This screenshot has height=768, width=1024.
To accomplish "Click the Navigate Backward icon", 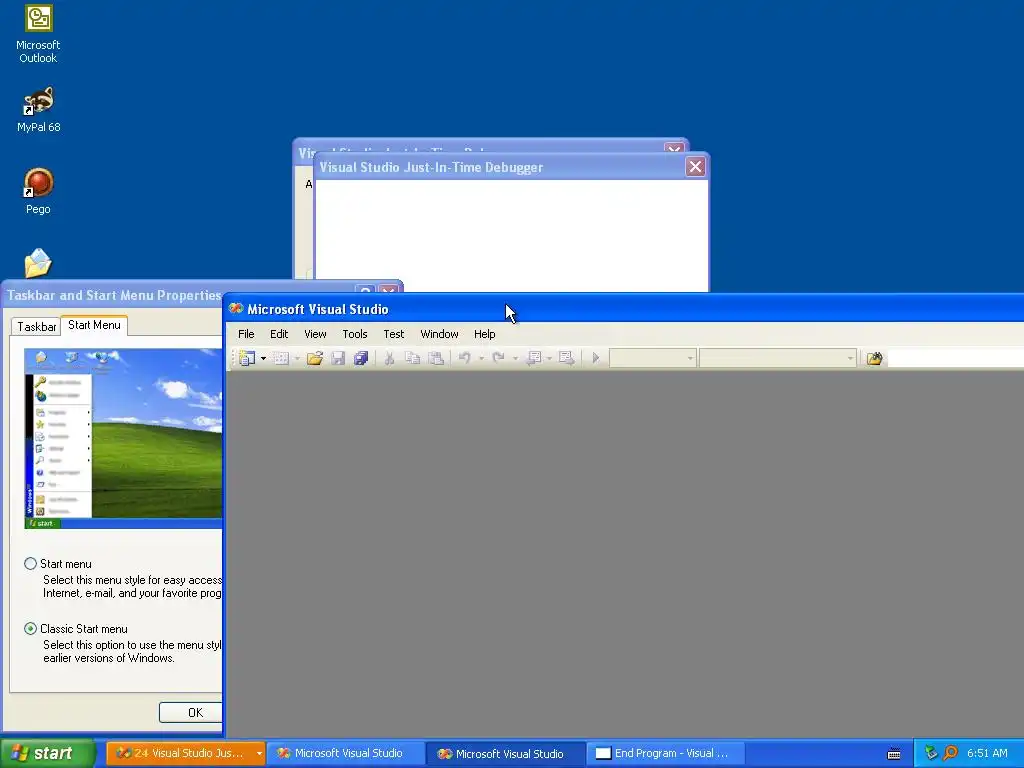I will point(534,358).
